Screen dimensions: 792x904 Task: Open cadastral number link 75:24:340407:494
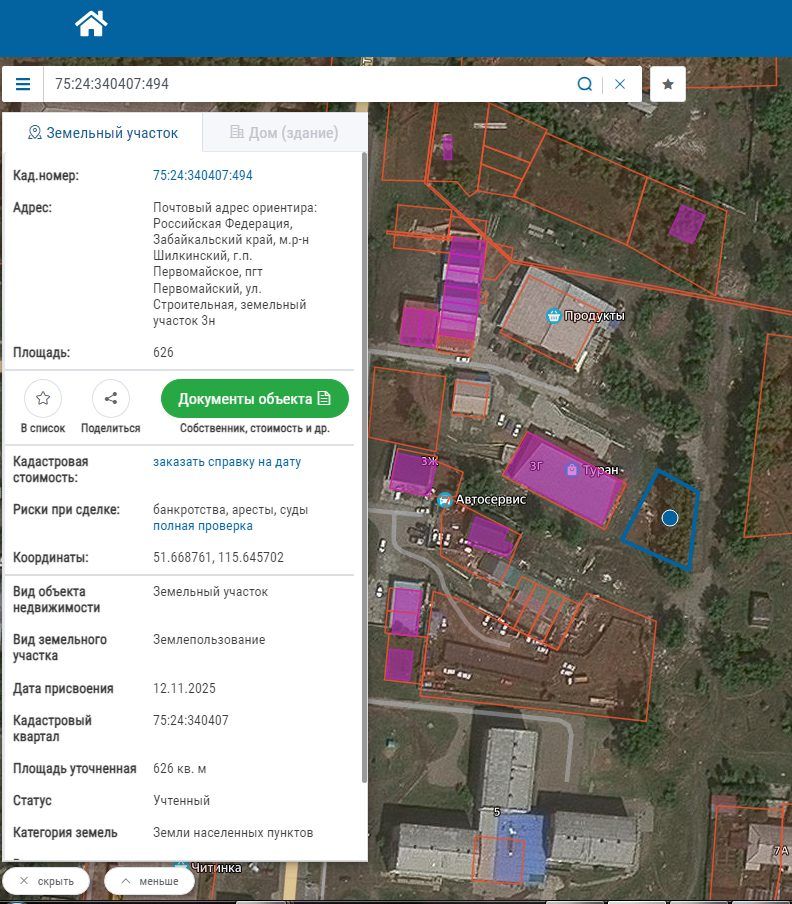tap(202, 175)
